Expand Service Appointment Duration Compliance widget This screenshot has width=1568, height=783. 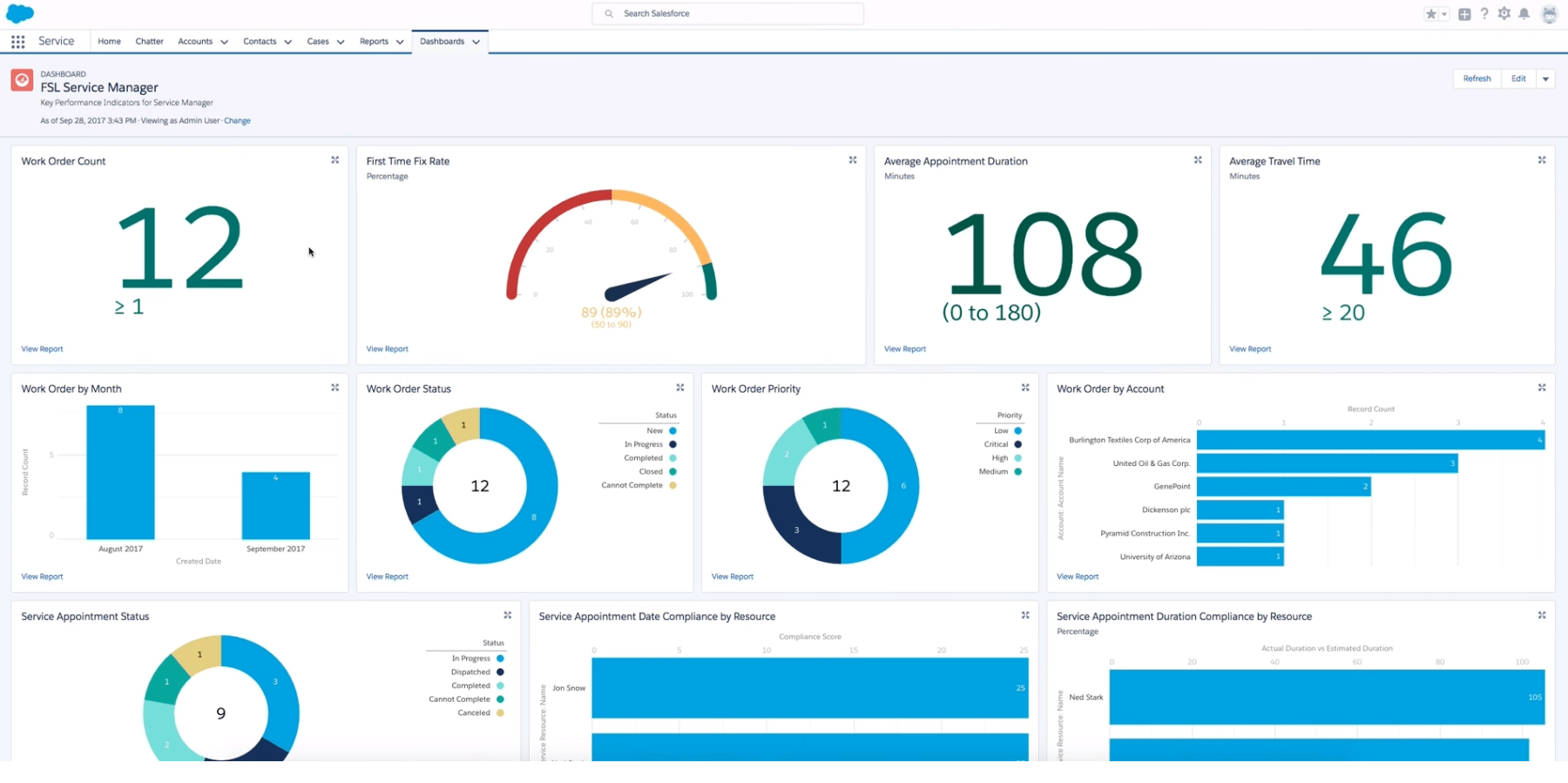tap(1542, 615)
